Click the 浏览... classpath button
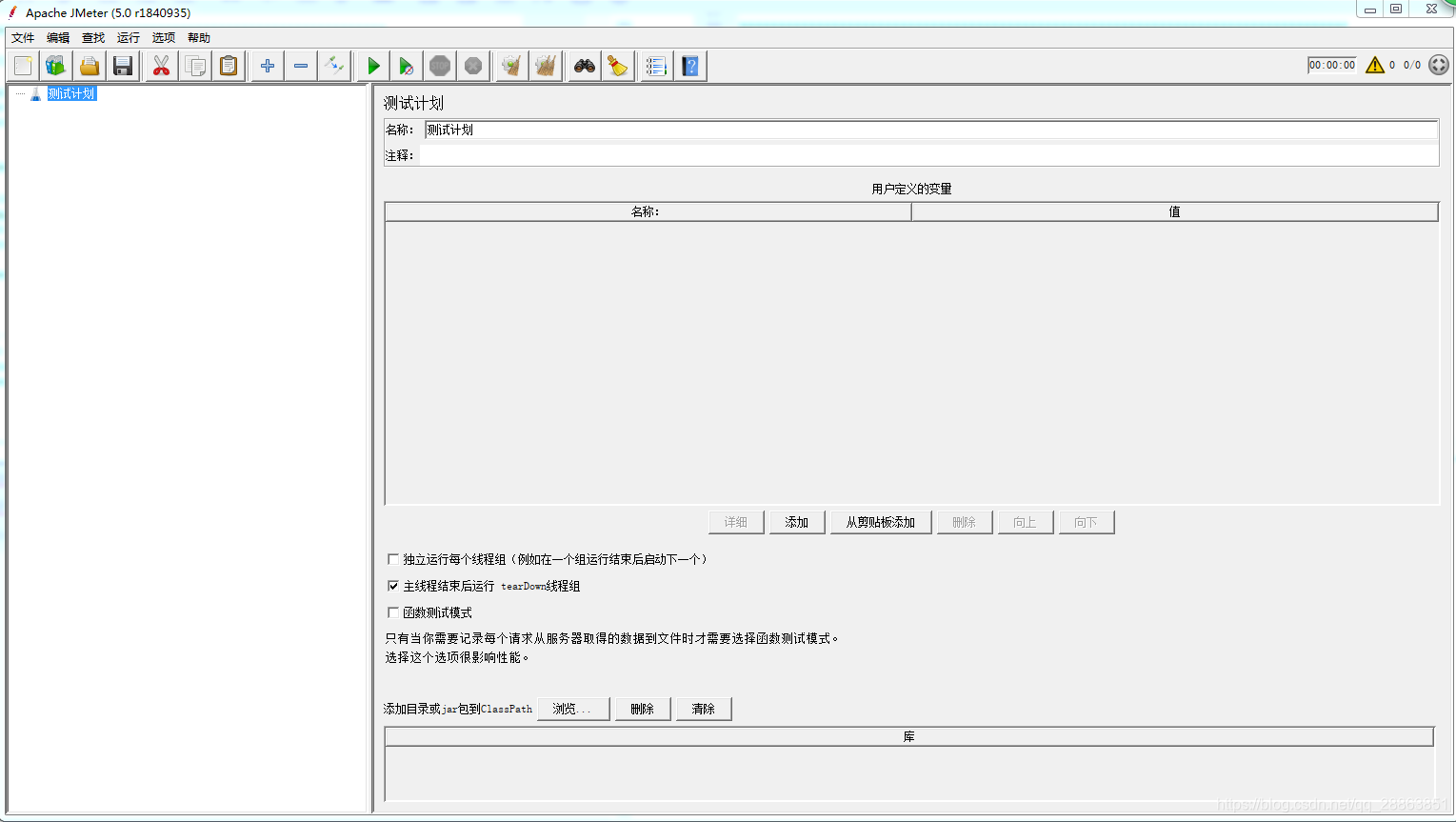 573,709
